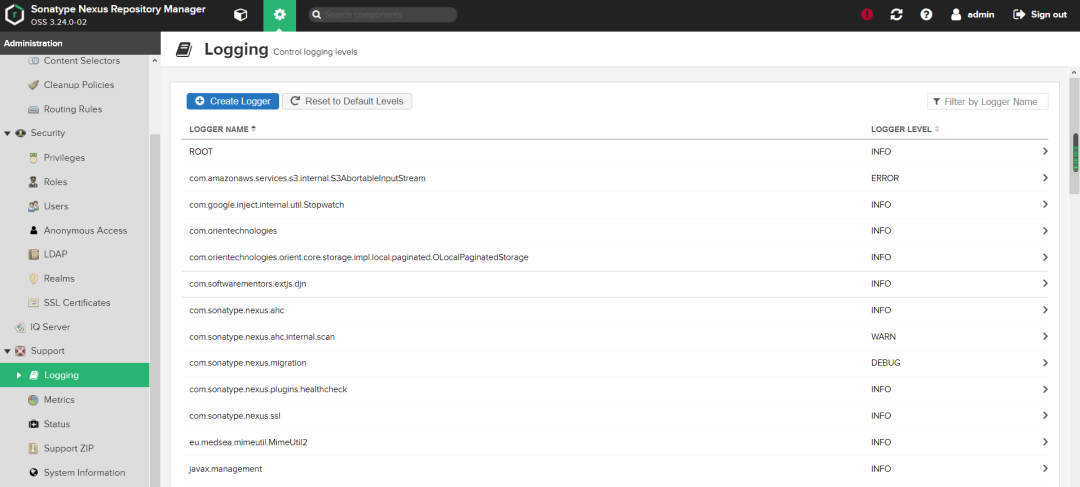Image resolution: width=1080 pixels, height=487 pixels.
Task: Click the Create Logger button
Action: pyautogui.click(x=233, y=101)
